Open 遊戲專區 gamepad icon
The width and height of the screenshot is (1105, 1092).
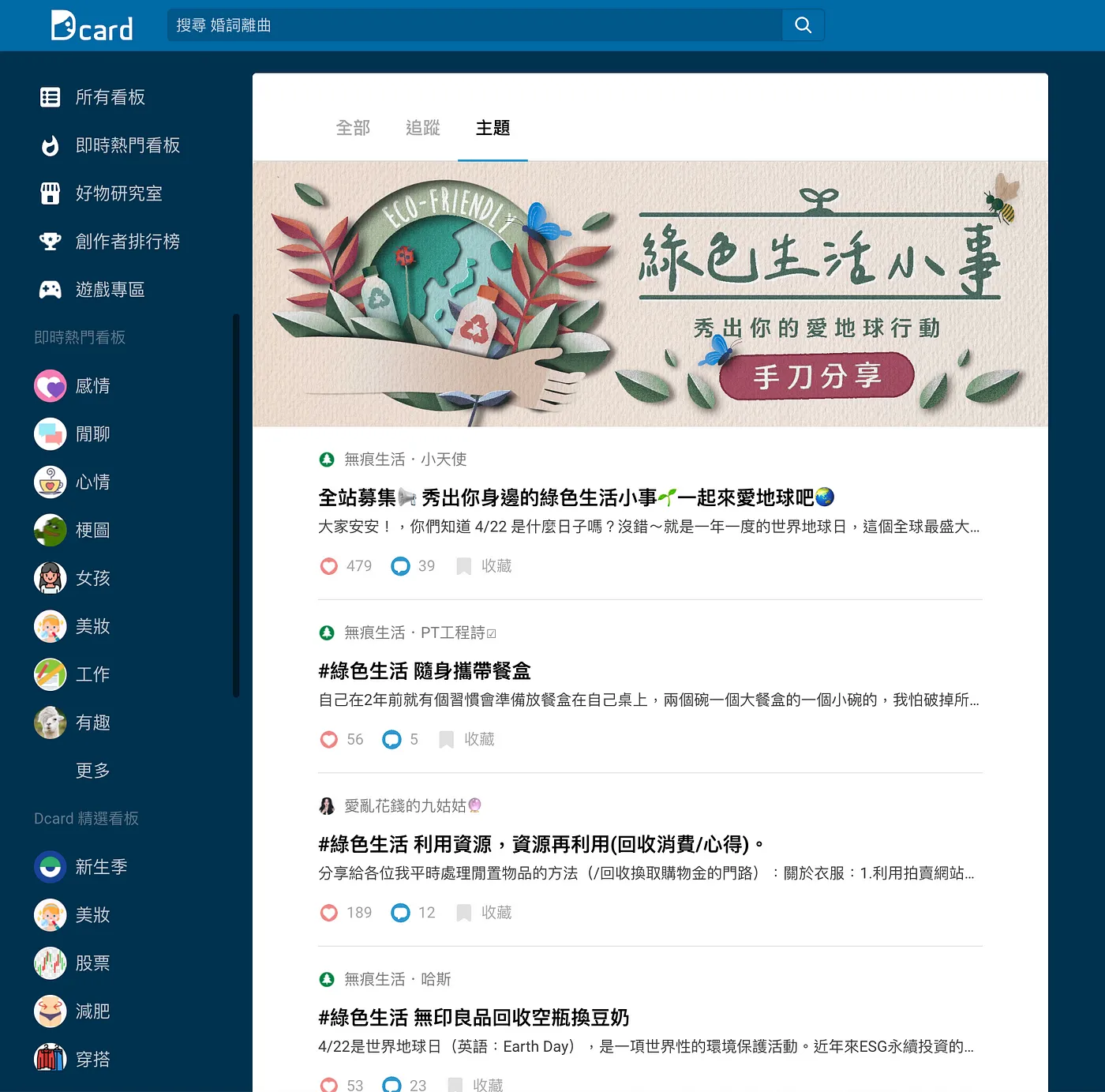click(51, 290)
